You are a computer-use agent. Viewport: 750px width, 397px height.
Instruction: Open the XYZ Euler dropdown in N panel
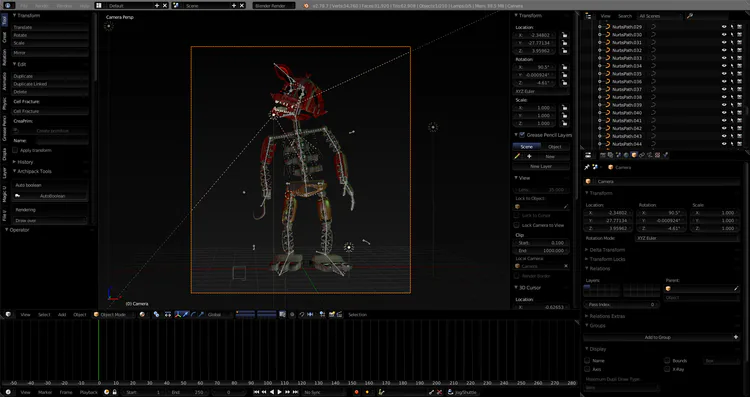(x=541, y=91)
